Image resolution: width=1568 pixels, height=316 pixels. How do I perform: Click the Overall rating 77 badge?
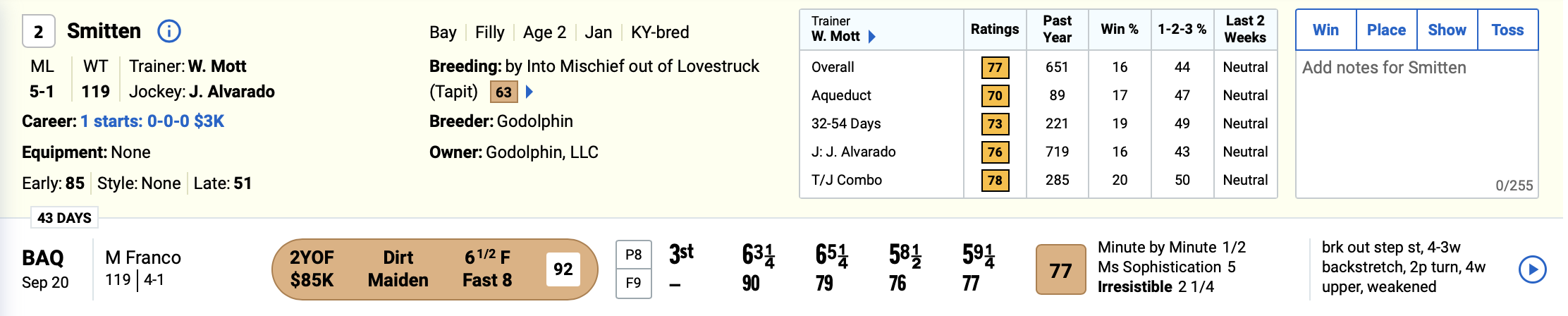tap(995, 68)
